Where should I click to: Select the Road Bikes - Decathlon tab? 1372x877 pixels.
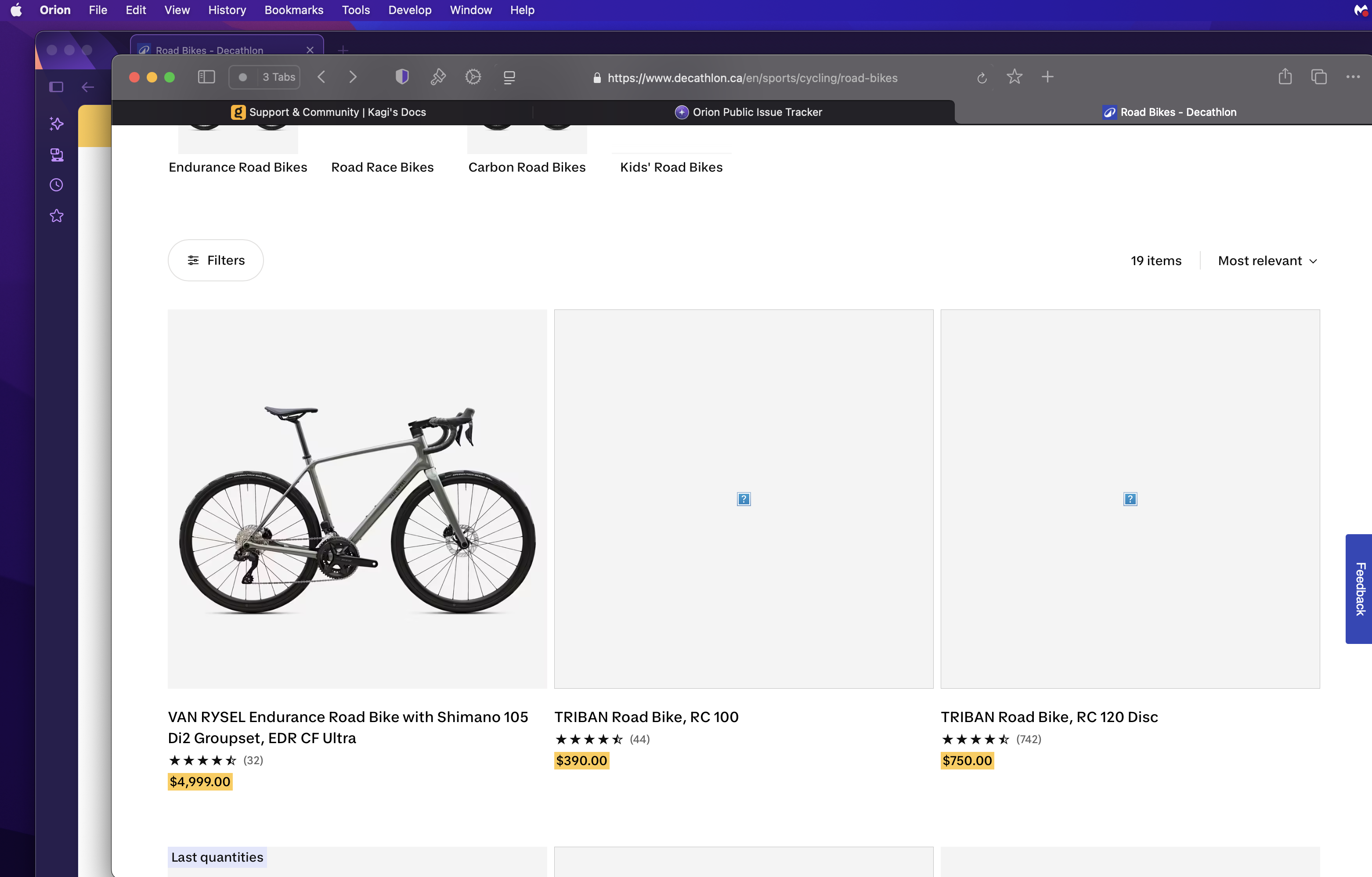pos(1169,112)
